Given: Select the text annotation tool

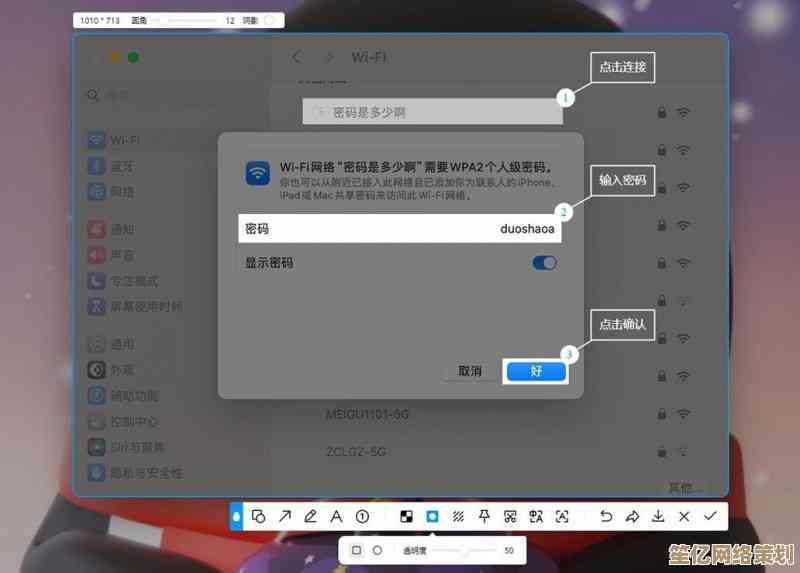Looking at the screenshot, I should coord(337,516).
